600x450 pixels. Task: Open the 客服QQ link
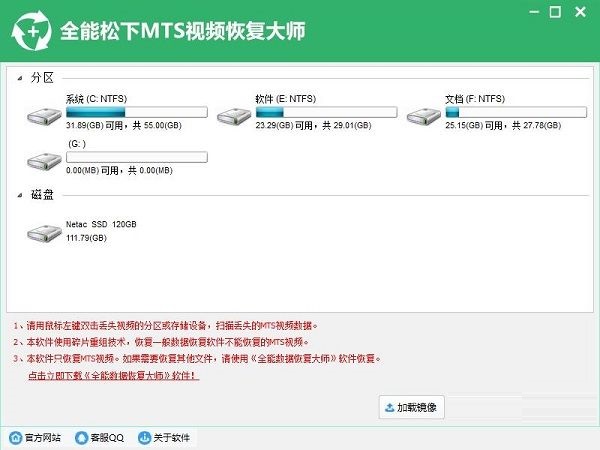click(107, 437)
